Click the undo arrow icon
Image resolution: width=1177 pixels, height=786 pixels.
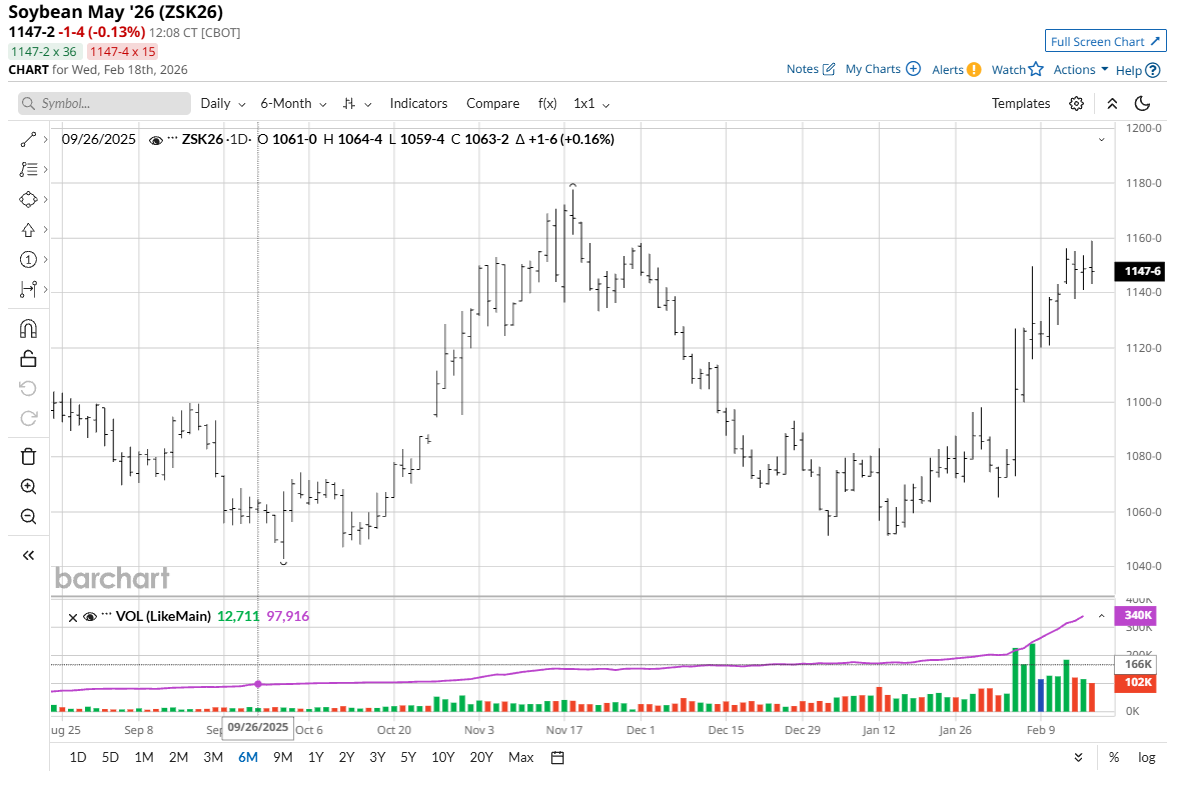[29, 388]
